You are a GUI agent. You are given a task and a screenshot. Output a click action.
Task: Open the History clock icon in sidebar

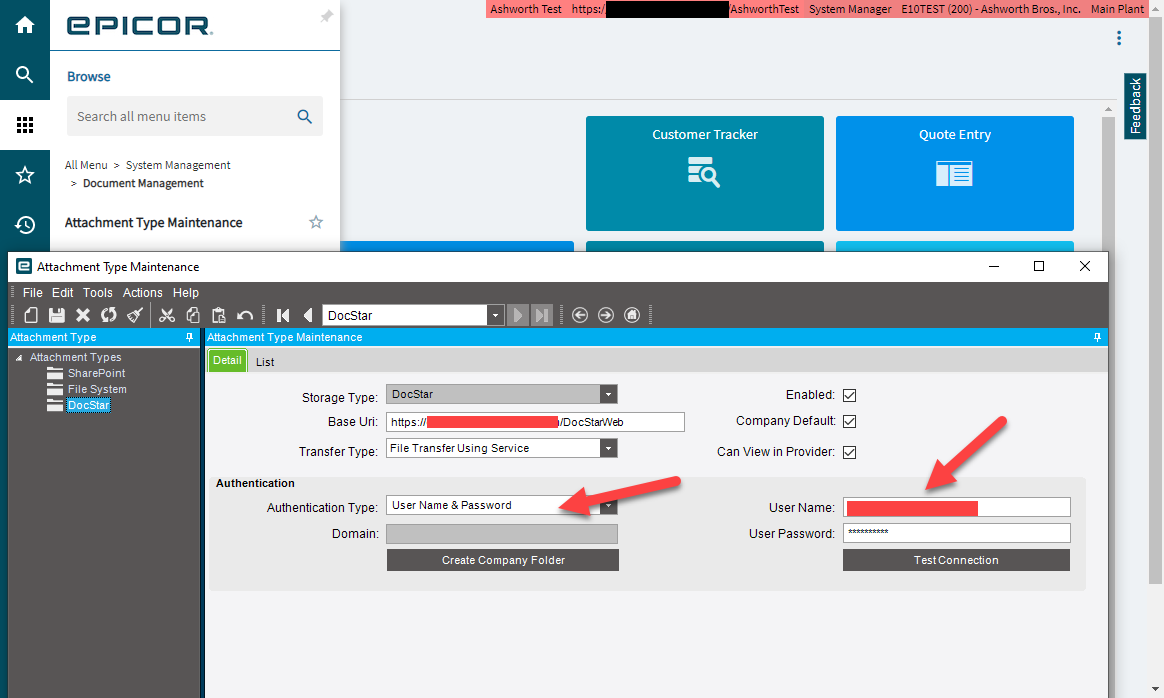(24, 224)
